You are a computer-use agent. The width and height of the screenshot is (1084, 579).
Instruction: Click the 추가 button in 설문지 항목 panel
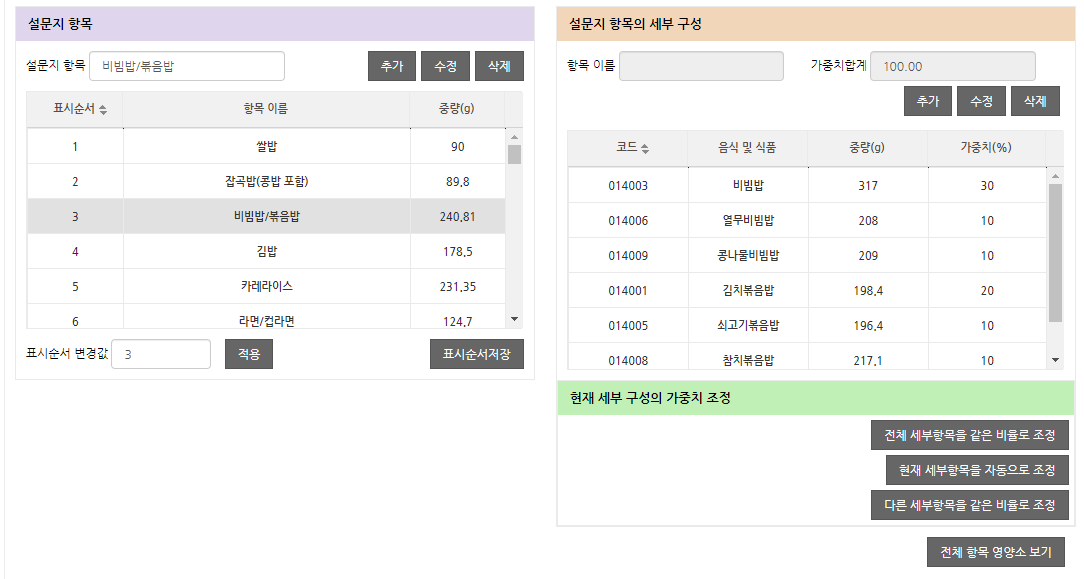click(392, 66)
